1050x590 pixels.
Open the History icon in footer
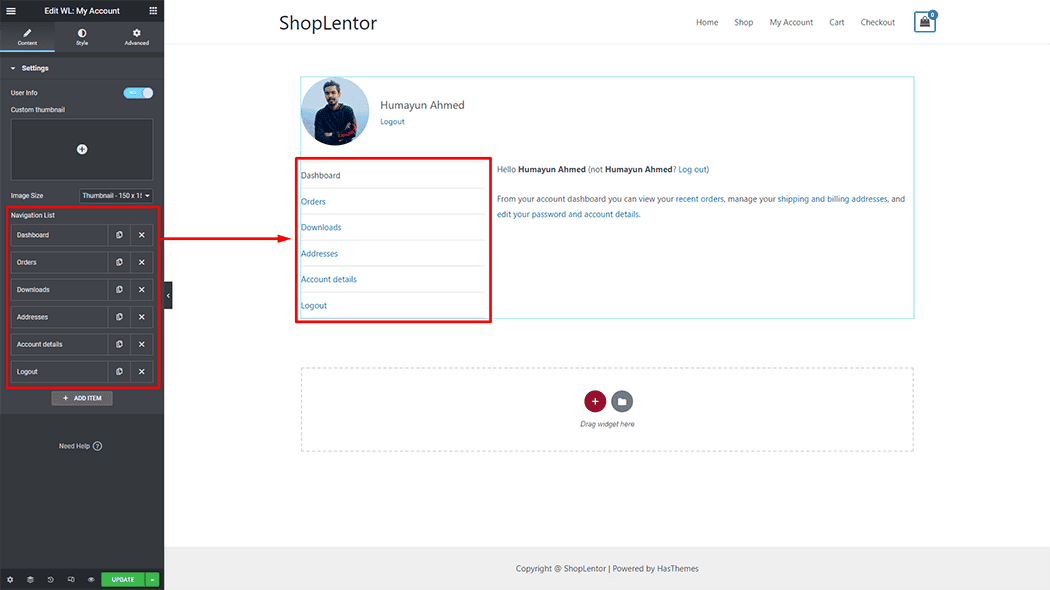coord(50,579)
